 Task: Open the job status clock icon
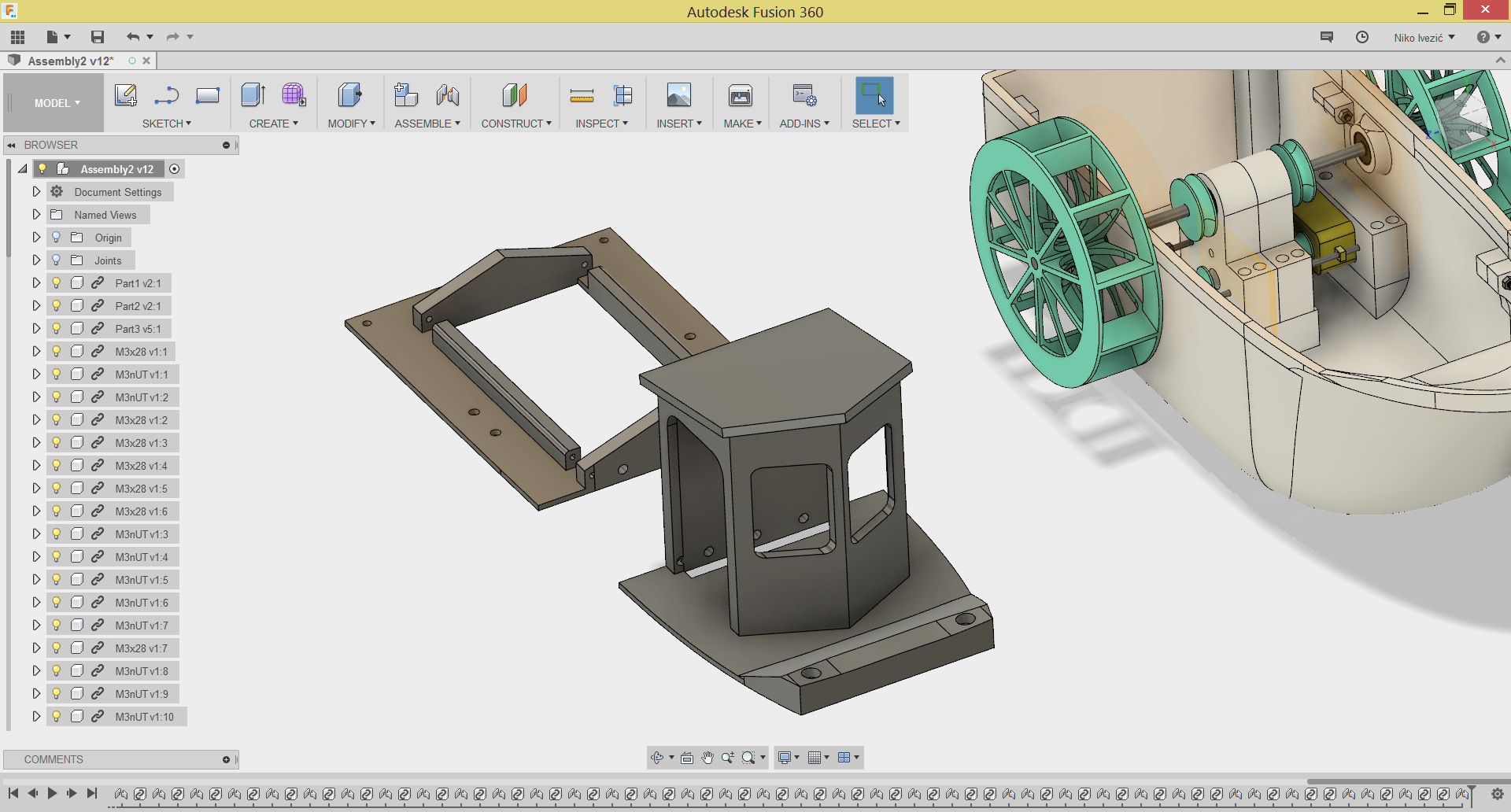[x=1362, y=37]
